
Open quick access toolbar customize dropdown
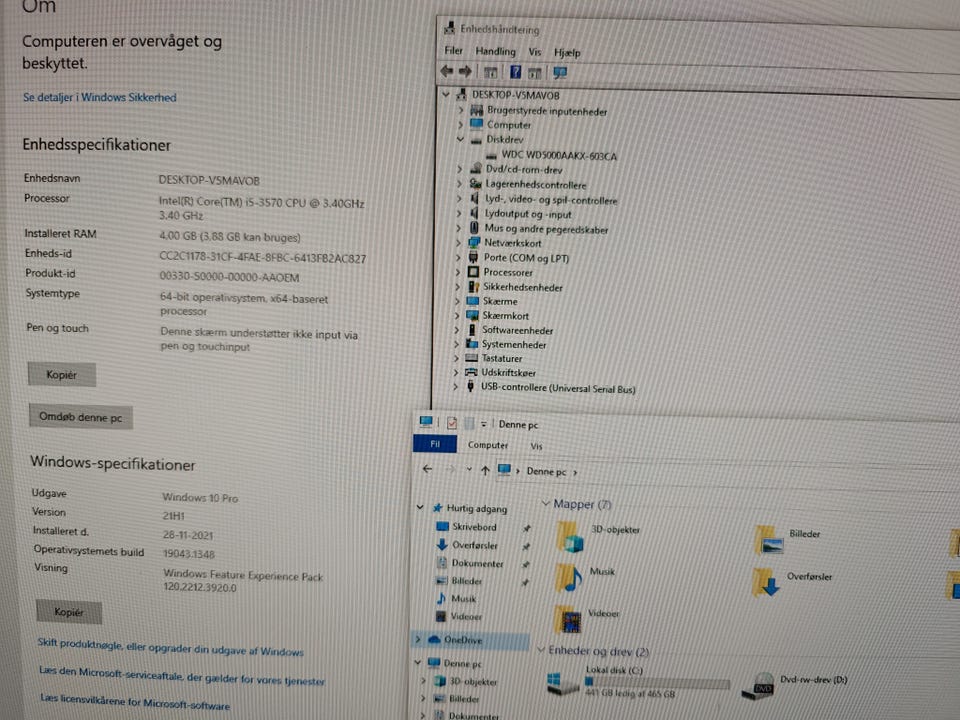click(x=484, y=424)
